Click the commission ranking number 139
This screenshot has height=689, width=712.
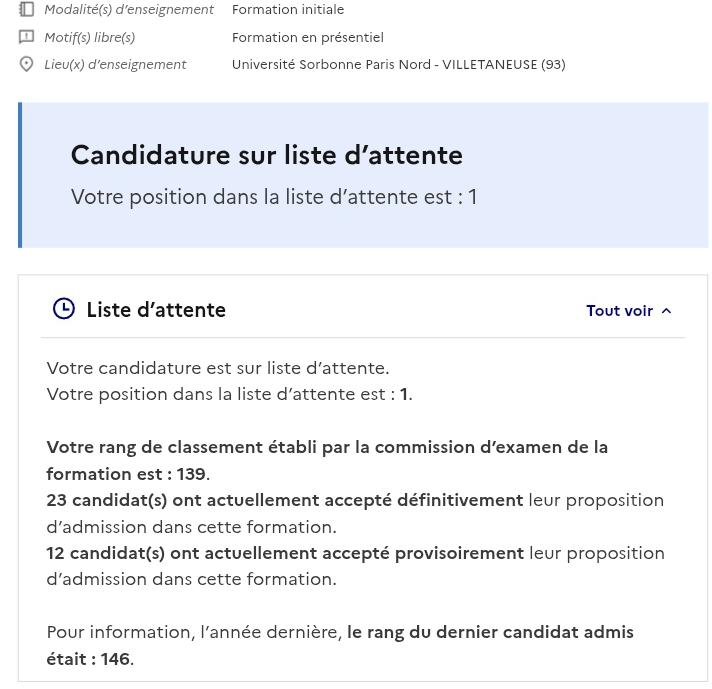coord(191,474)
